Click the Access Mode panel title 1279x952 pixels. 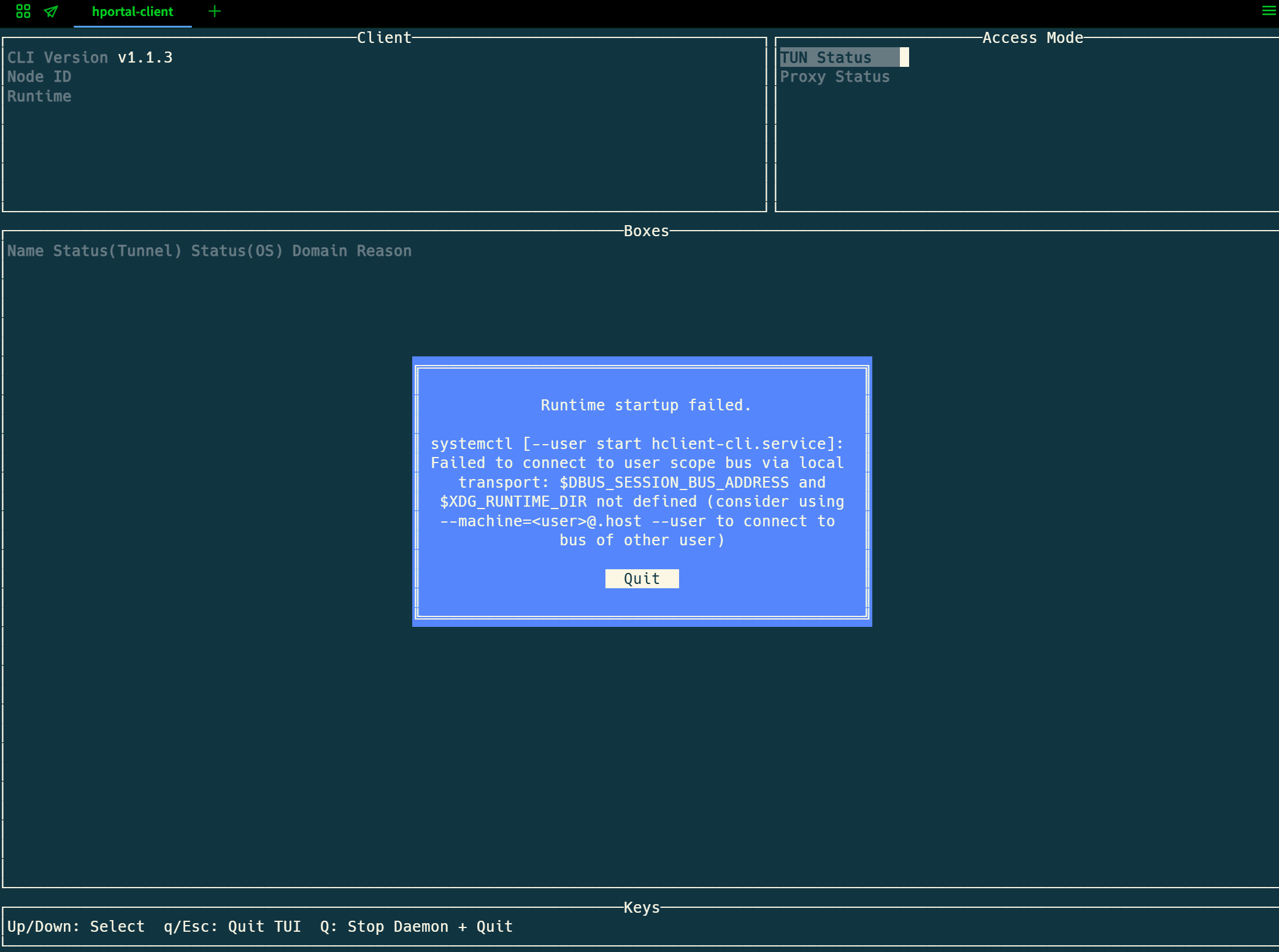click(x=1033, y=37)
